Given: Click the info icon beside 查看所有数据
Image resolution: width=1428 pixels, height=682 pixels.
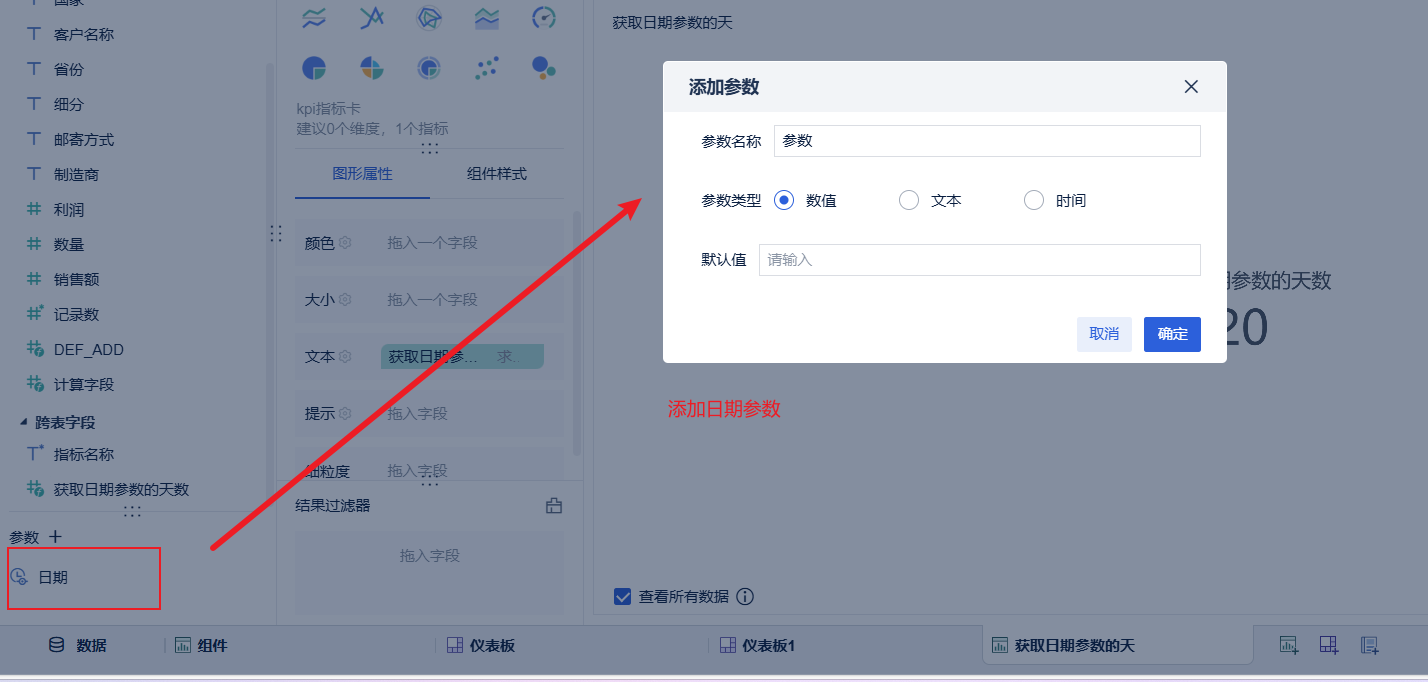Looking at the screenshot, I should 745,597.
